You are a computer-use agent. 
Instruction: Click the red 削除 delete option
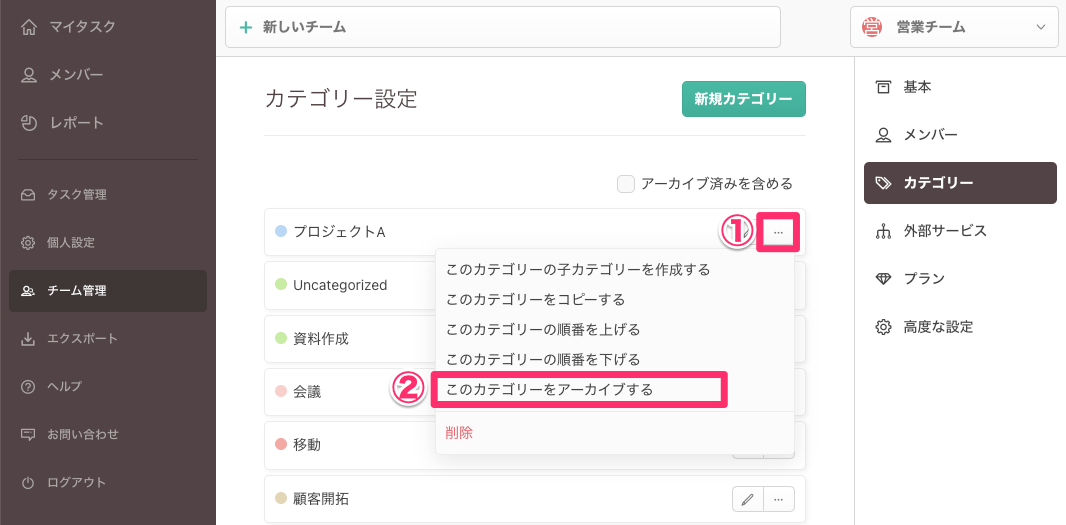click(x=459, y=433)
